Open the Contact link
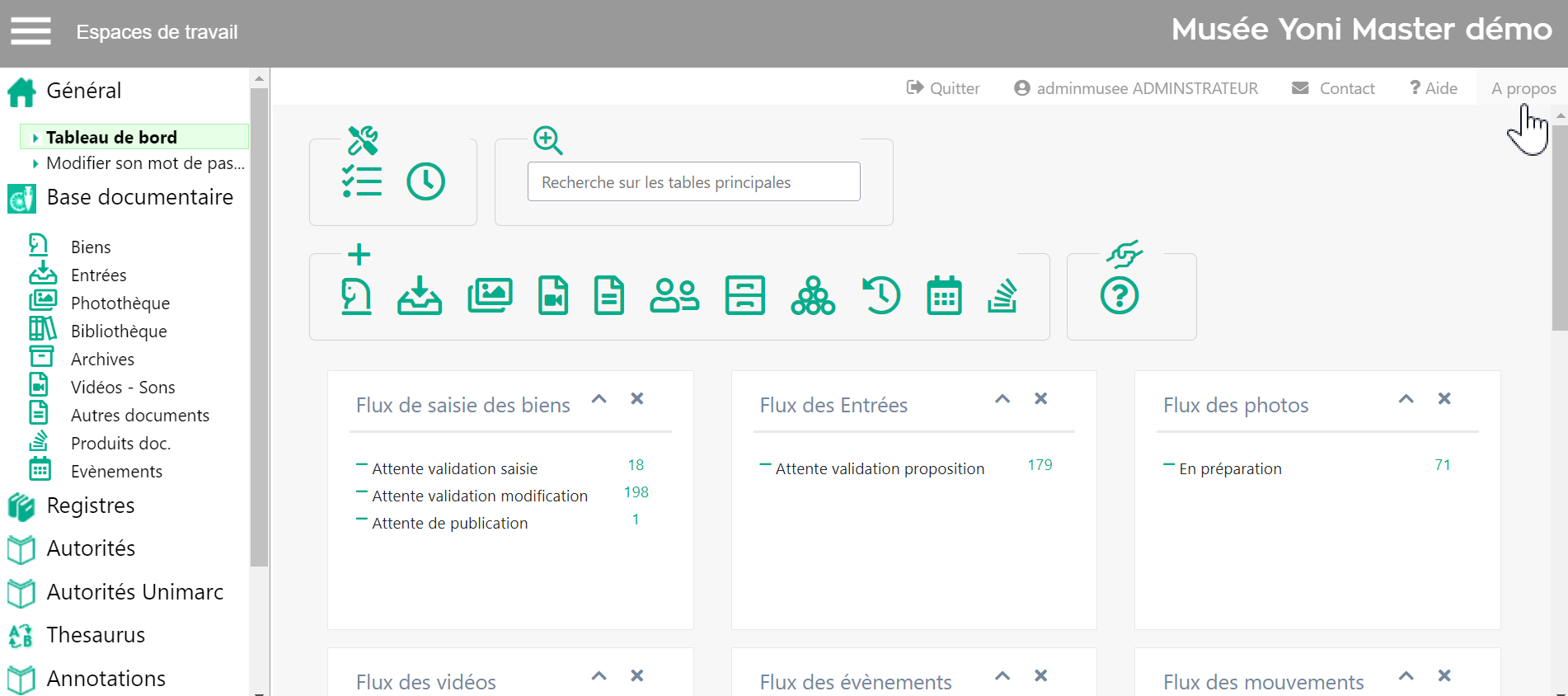Image resolution: width=1568 pixels, height=696 pixels. [1334, 88]
